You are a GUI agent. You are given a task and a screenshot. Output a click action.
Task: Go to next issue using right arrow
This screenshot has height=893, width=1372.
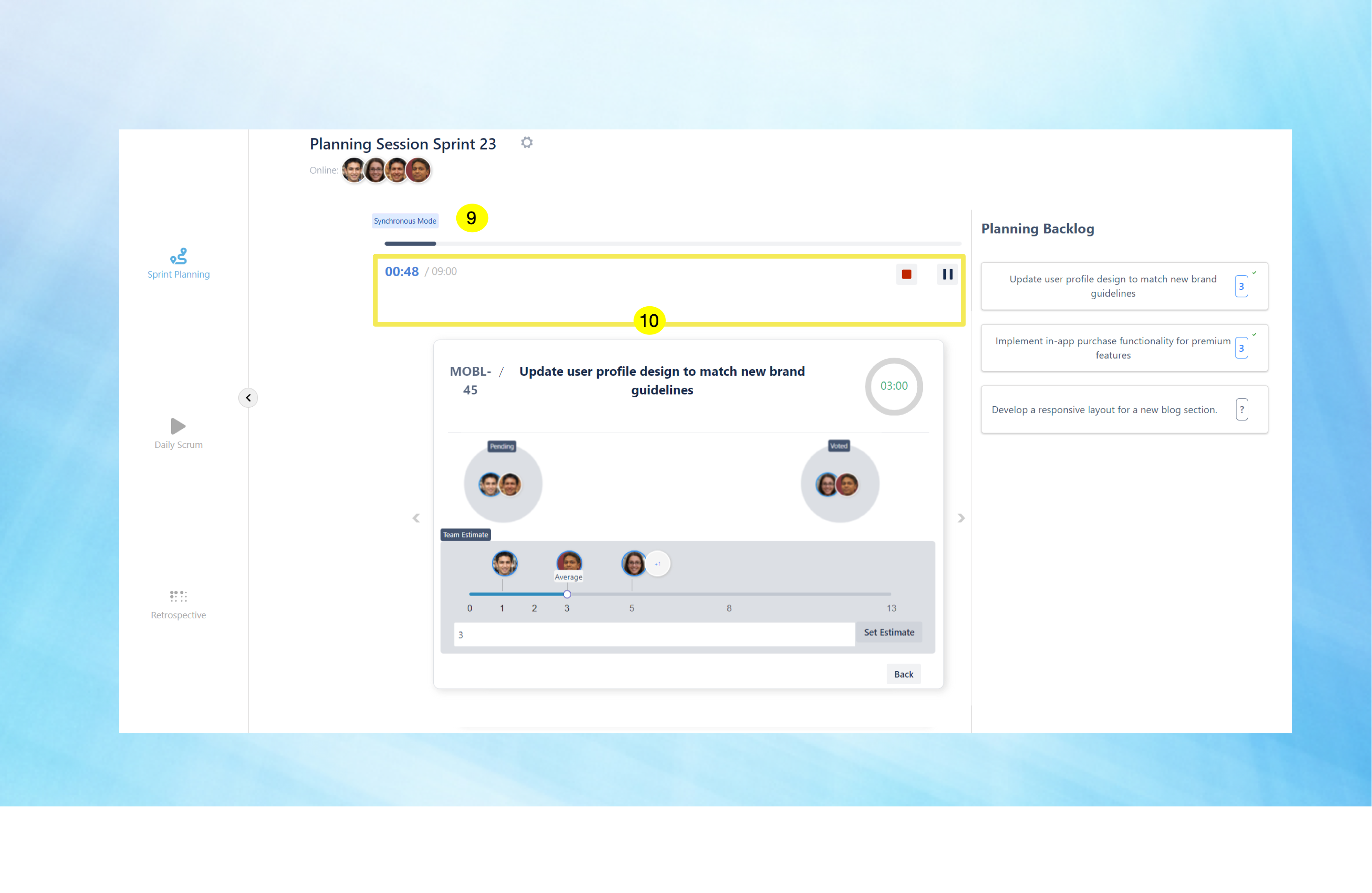(x=960, y=518)
